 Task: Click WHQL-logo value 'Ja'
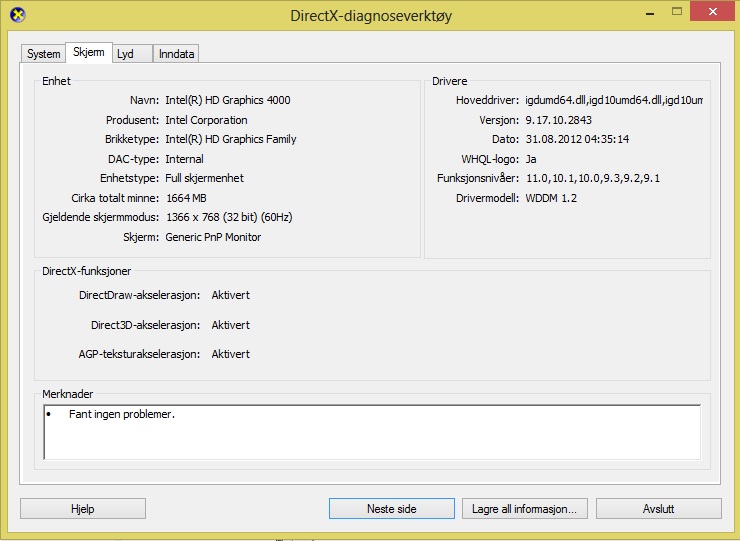tap(531, 159)
